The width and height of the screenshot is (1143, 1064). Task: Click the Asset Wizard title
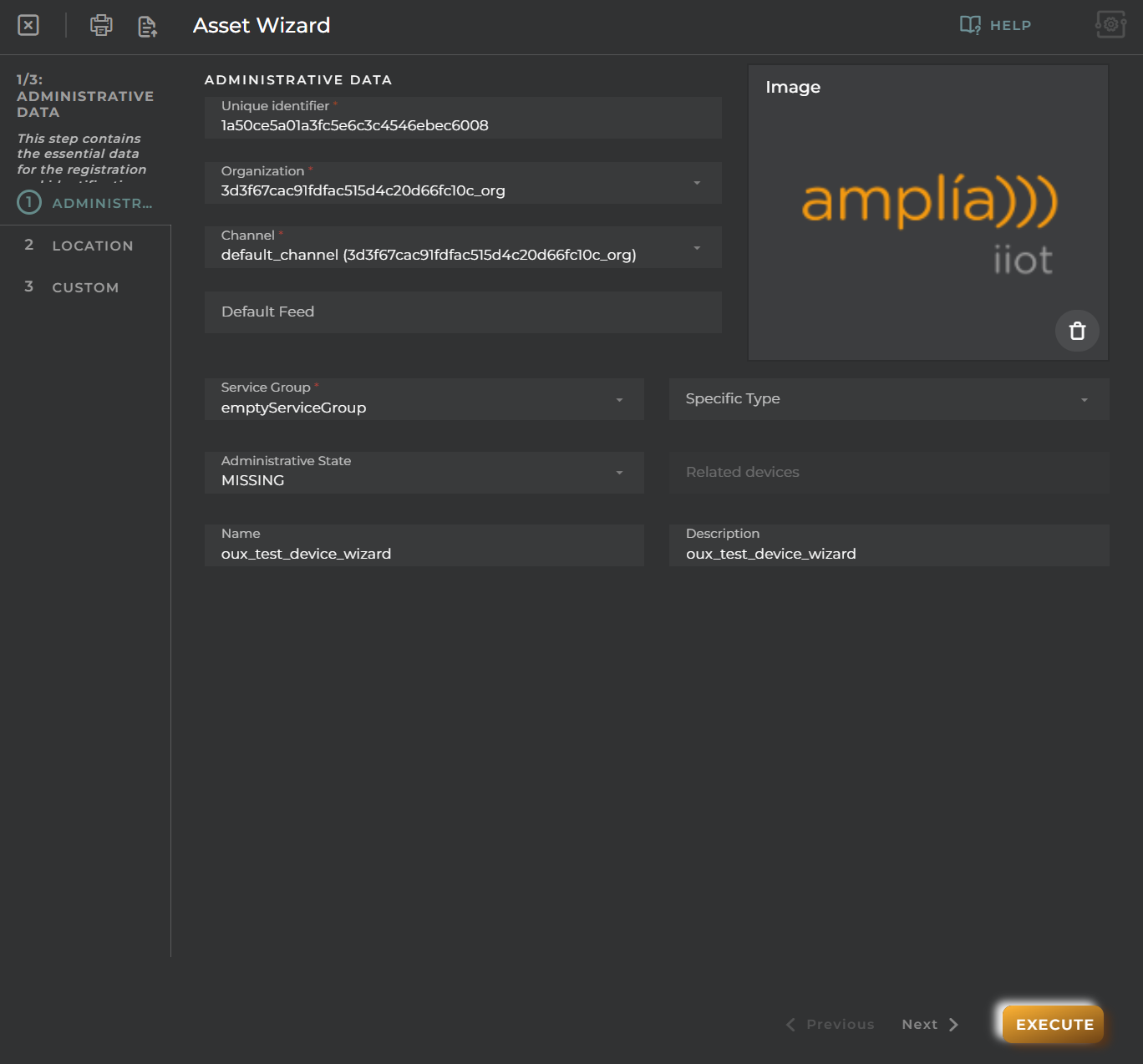262,25
